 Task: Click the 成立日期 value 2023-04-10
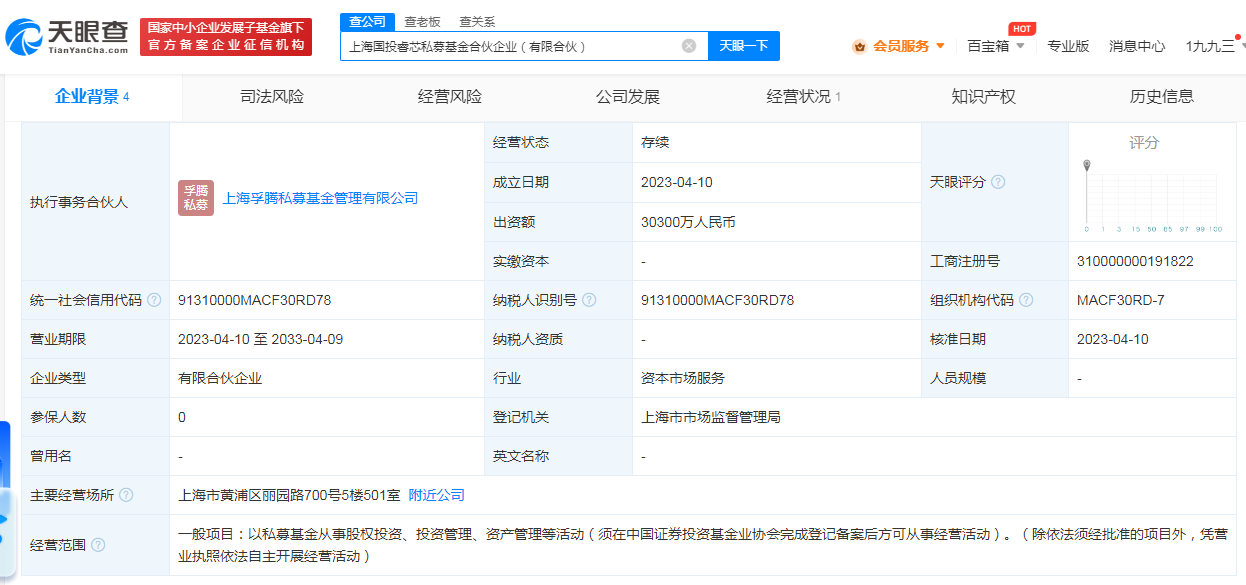[x=675, y=182]
